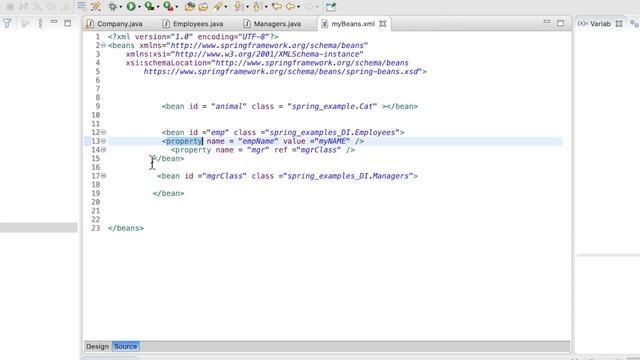
Task: Click the "empName" value on line 13
Action: (x=258, y=141)
